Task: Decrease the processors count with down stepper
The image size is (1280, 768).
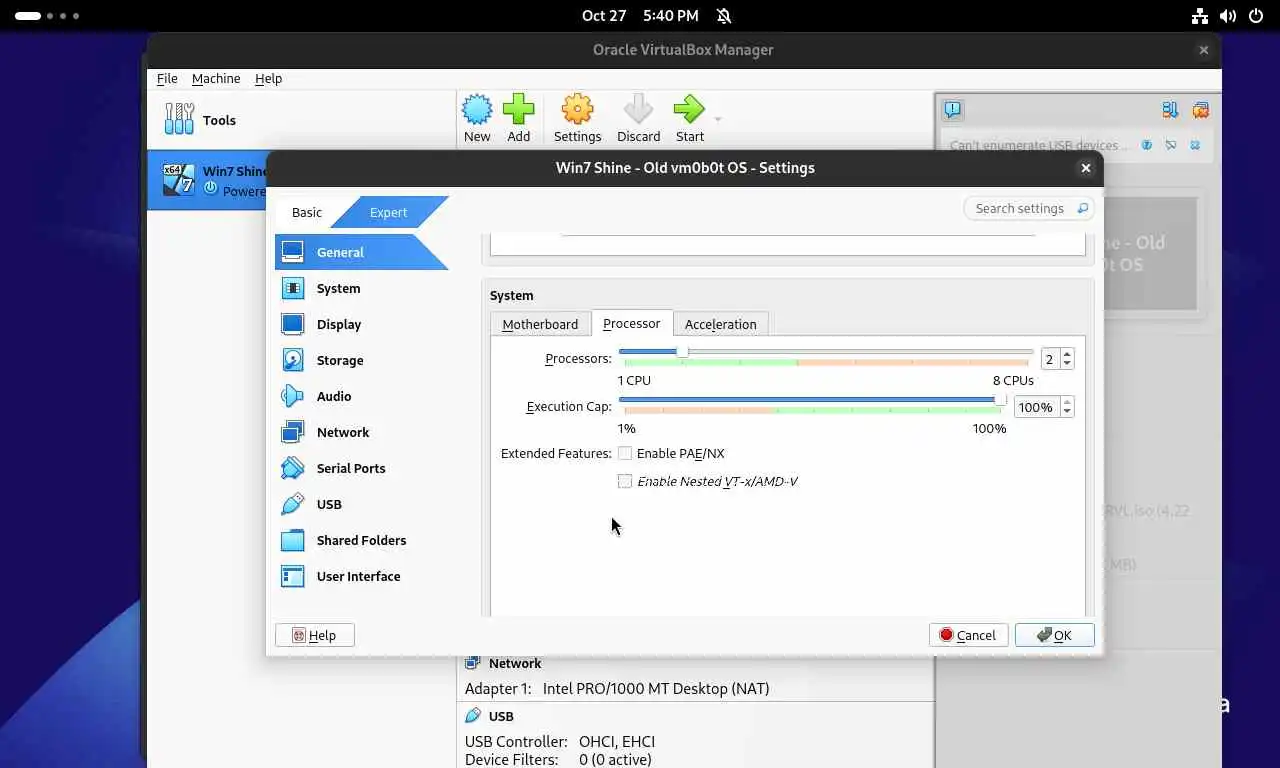Action: 1067,364
